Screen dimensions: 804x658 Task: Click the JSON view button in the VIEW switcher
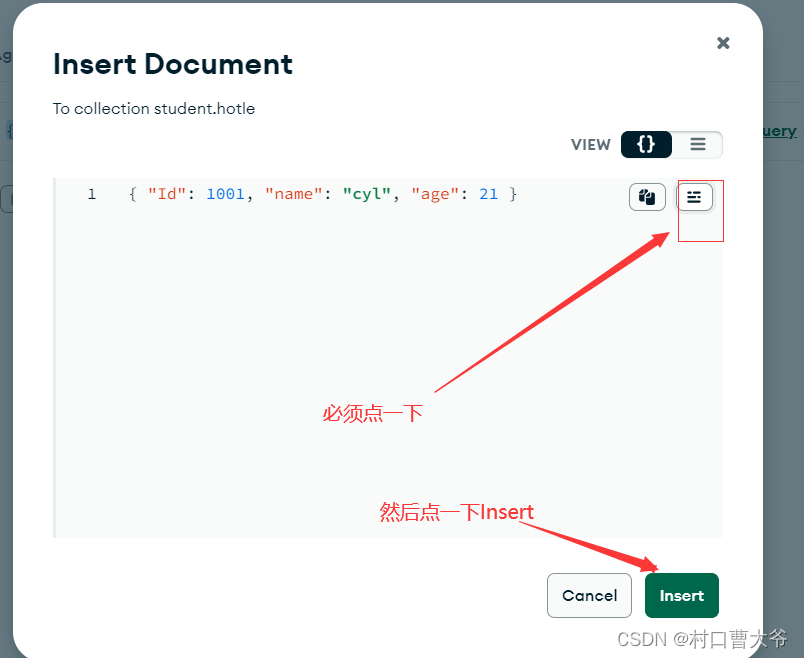click(645, 144)
